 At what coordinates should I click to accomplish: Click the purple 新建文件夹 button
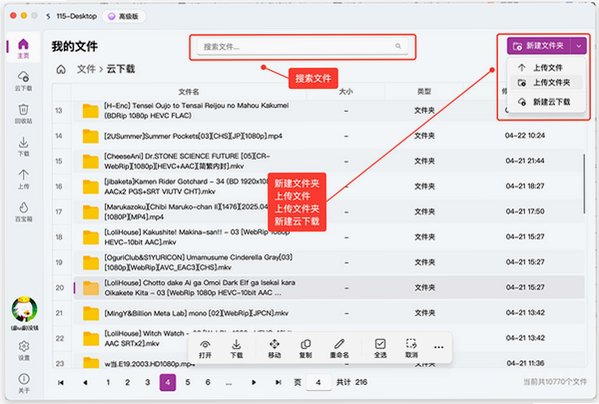539,46
